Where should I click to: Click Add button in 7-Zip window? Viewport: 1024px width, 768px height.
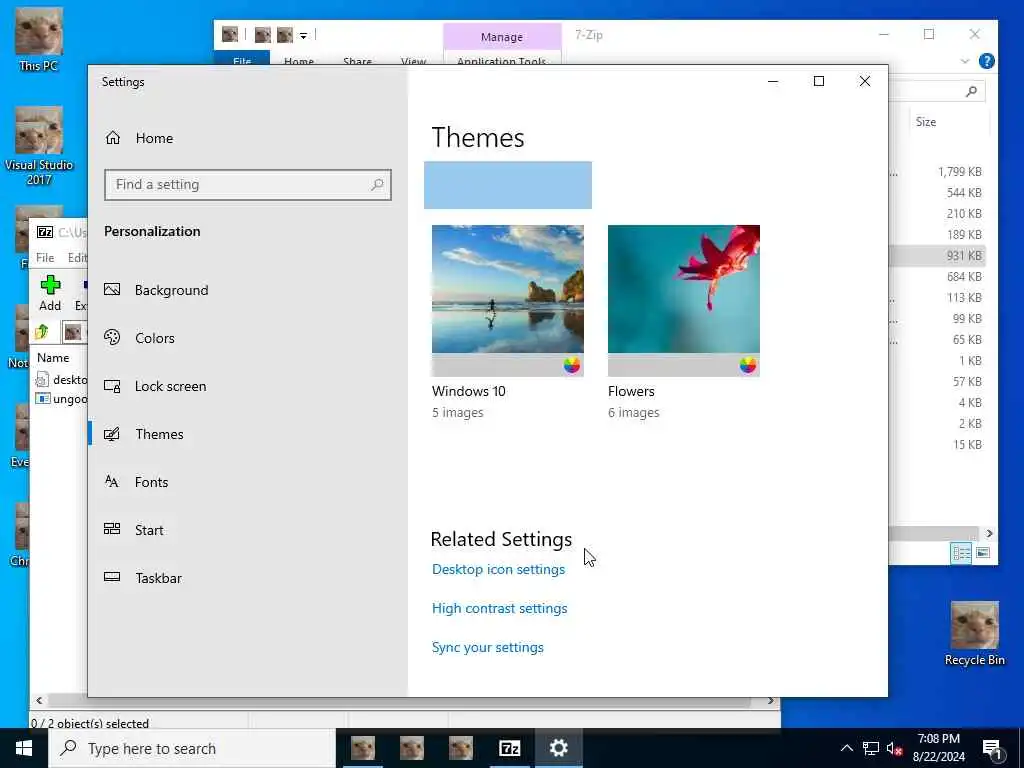(50, 293)
